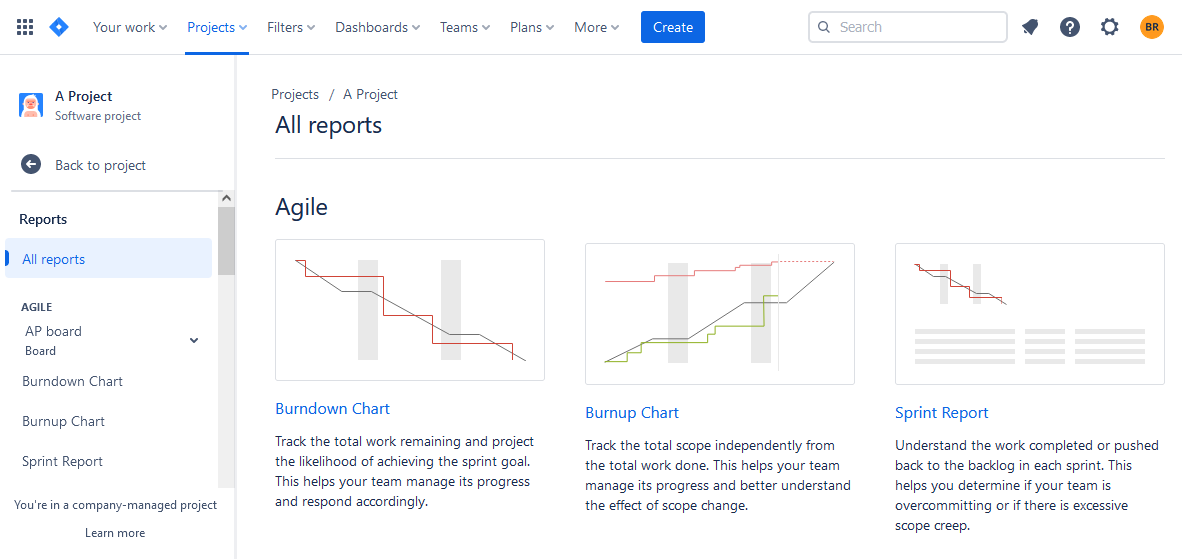
Task: Click the sidebar scrollbar thumb
Action: [x=226, y=241]
